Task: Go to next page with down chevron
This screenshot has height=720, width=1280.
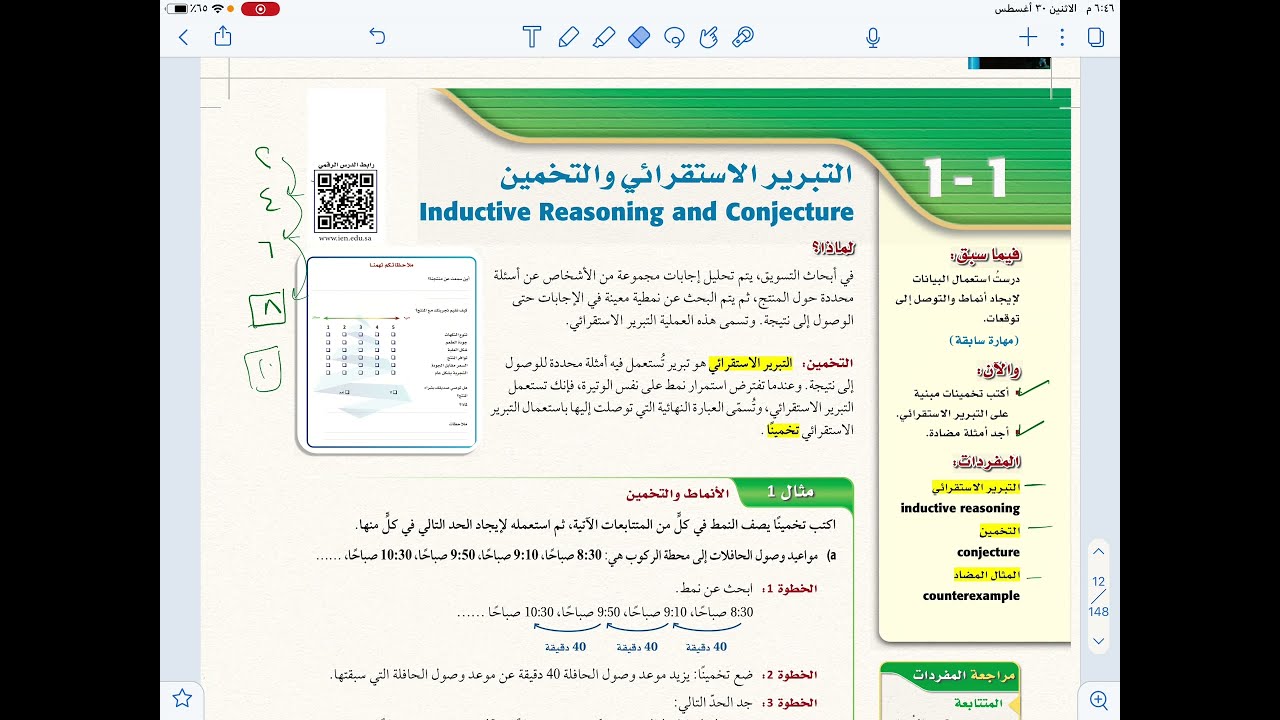Action: coord(1098,640)
